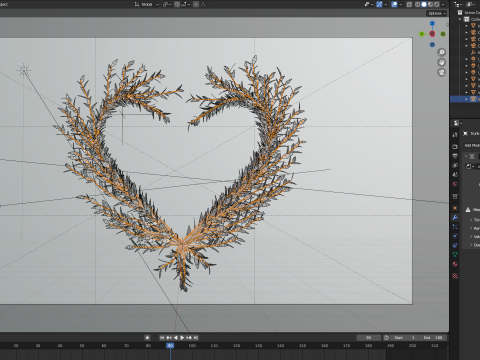Click the current frame field showing 90
The width and height of the screenshot is (480, 360).
pos(368,338)
